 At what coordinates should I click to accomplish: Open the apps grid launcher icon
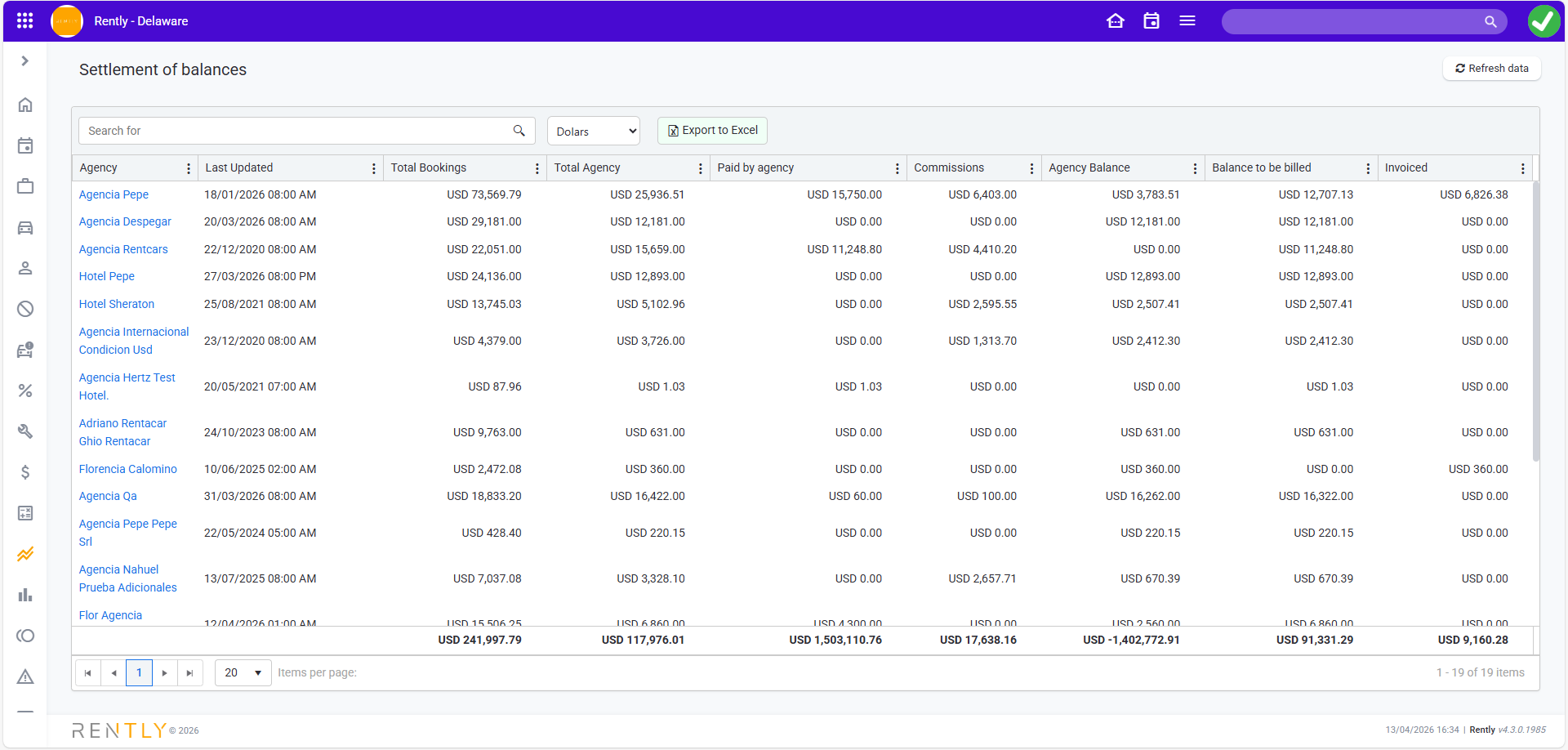coord(24,21)
